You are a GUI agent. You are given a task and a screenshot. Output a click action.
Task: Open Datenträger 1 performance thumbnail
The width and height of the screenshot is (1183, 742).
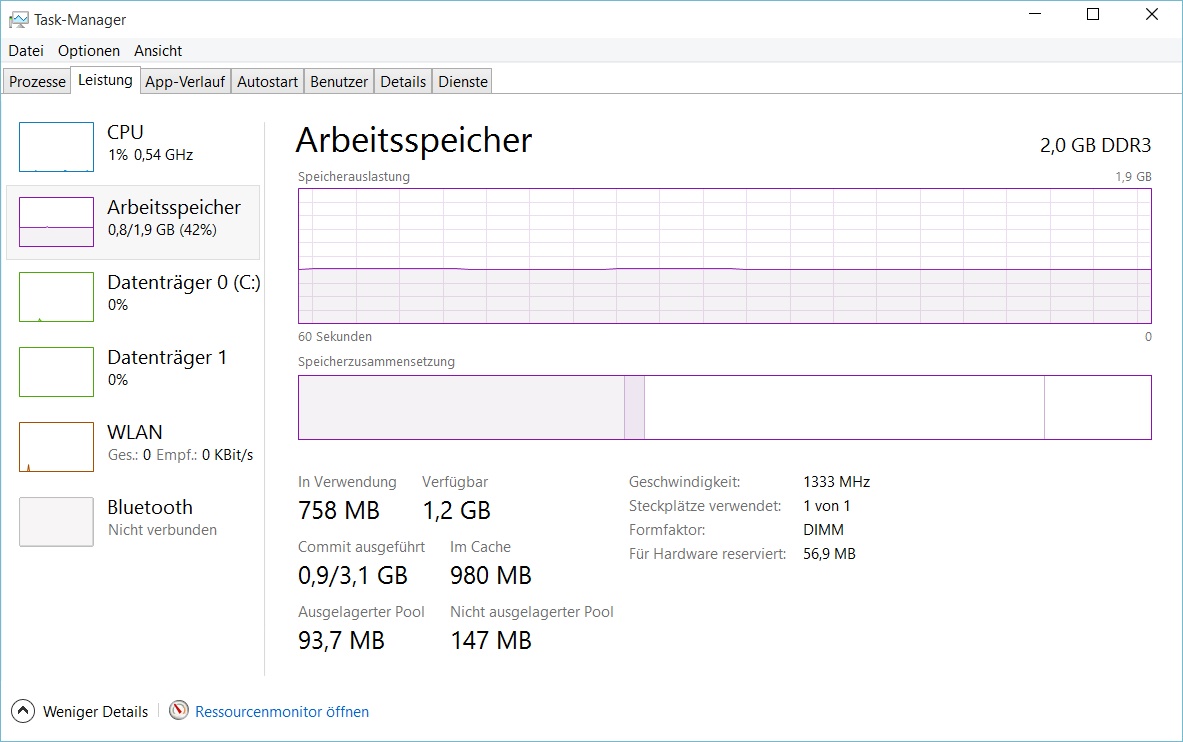coord(56,372)
